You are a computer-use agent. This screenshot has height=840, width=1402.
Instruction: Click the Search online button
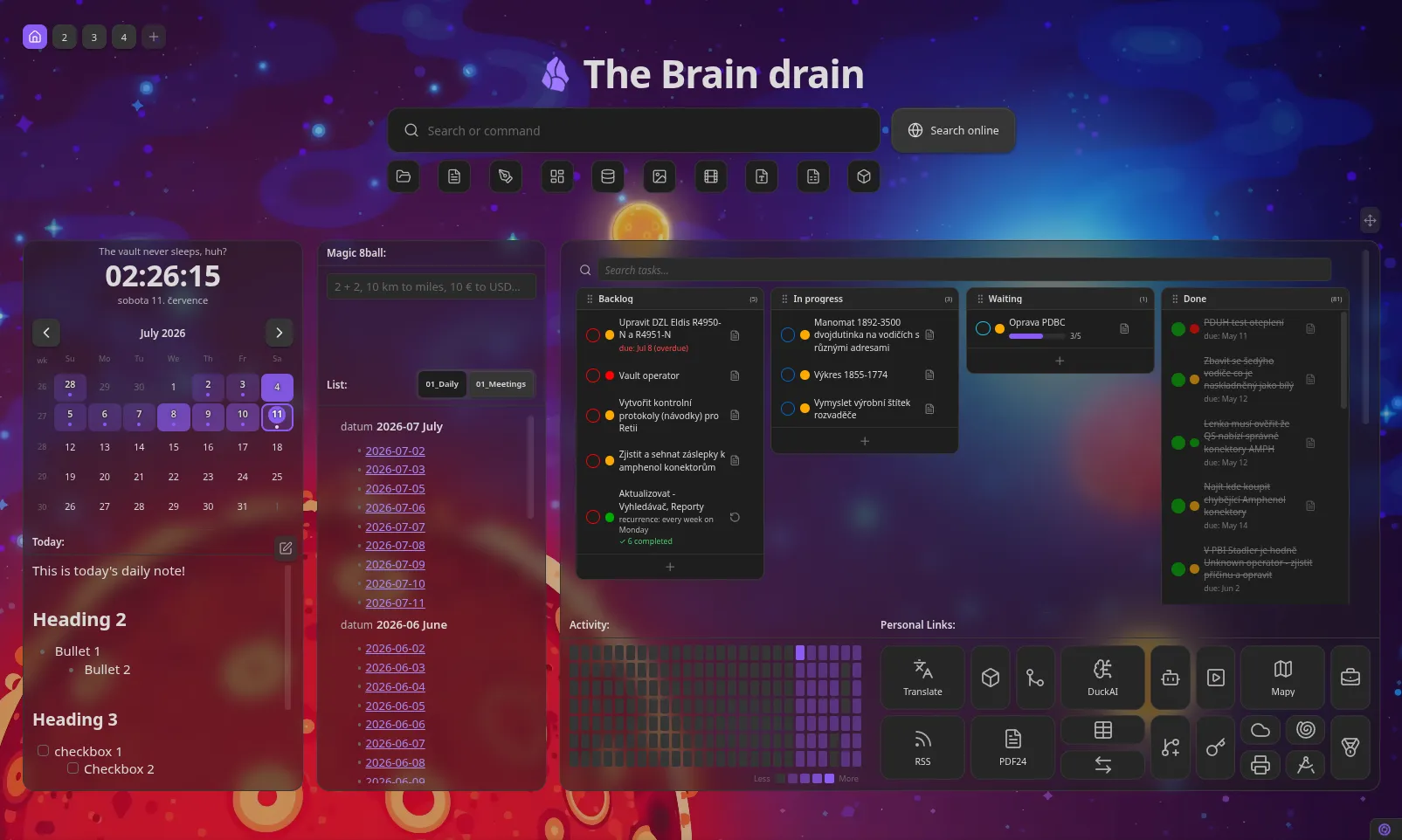pyautogui.click(x=953, y=130)
